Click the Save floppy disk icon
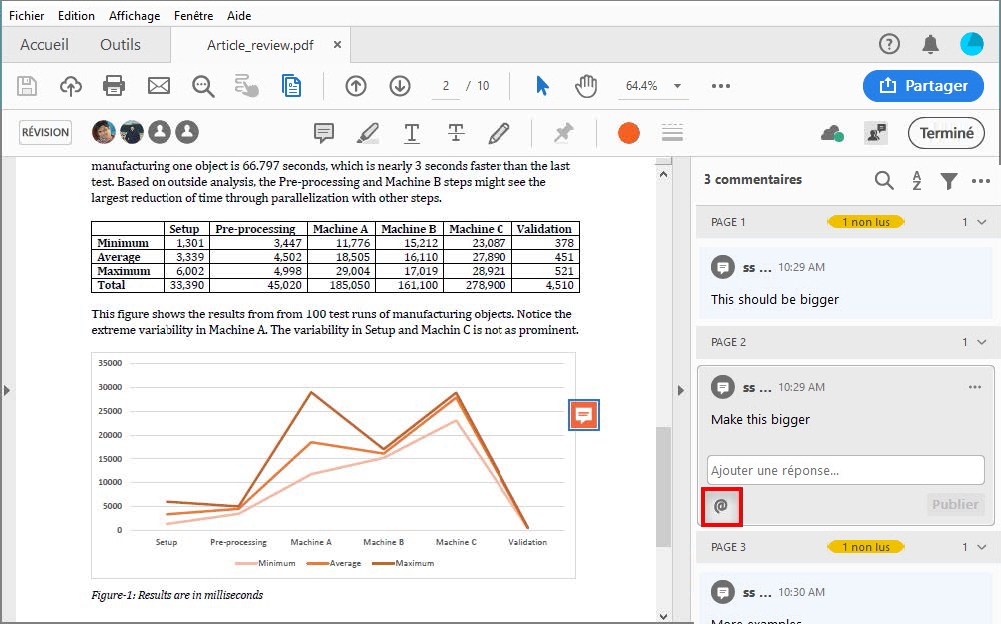The image size is (1001, 624). point(27,86)
